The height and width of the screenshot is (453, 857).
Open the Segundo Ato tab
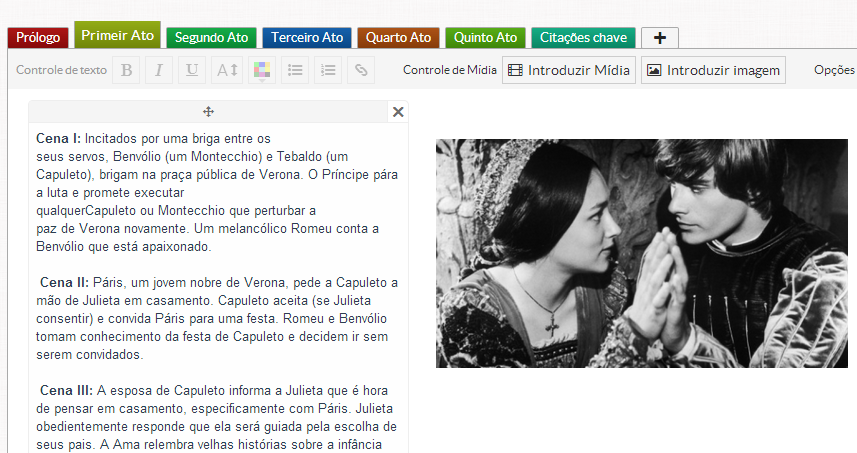(x=211, y=38)
